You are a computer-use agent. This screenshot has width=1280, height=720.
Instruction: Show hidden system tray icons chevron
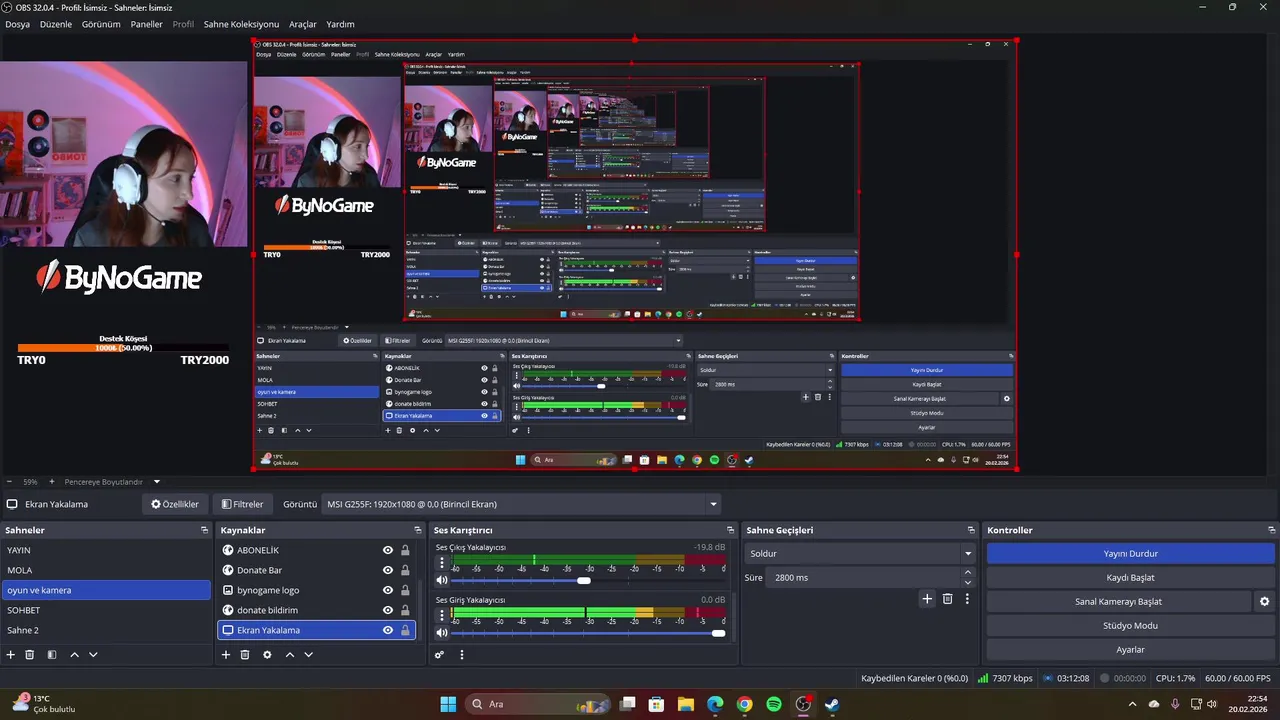(1133, 704)
